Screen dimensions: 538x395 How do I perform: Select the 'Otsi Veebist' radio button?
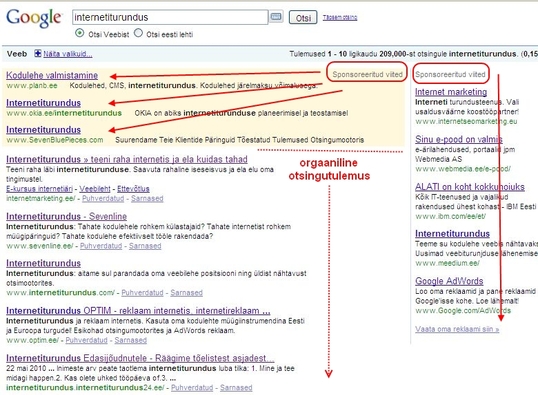click(x=80, y=33)
